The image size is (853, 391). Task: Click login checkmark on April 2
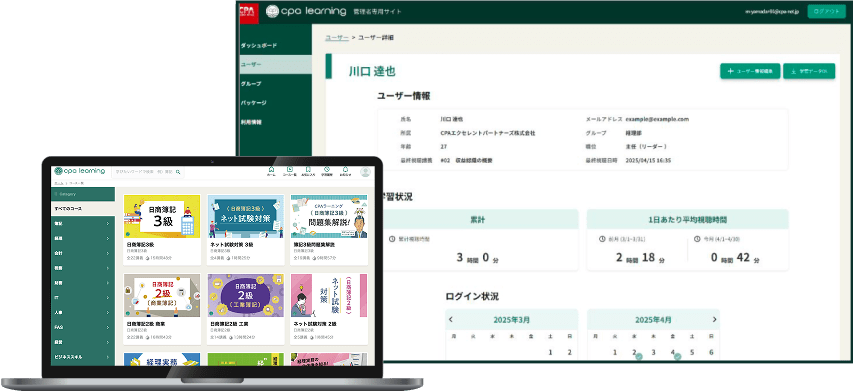pos(639,357)
